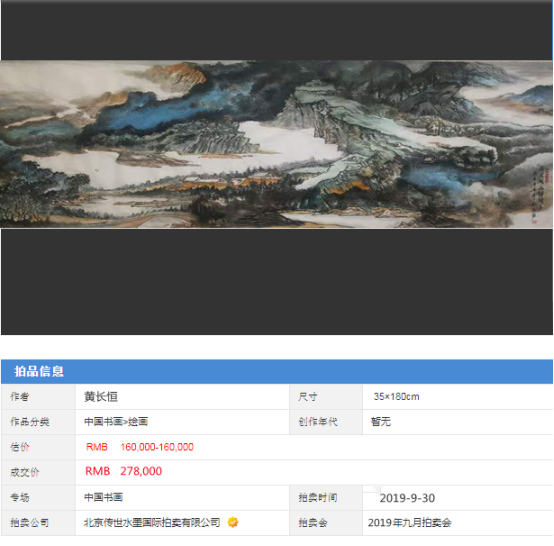Click the size value 35×180cm

(396, 397)
